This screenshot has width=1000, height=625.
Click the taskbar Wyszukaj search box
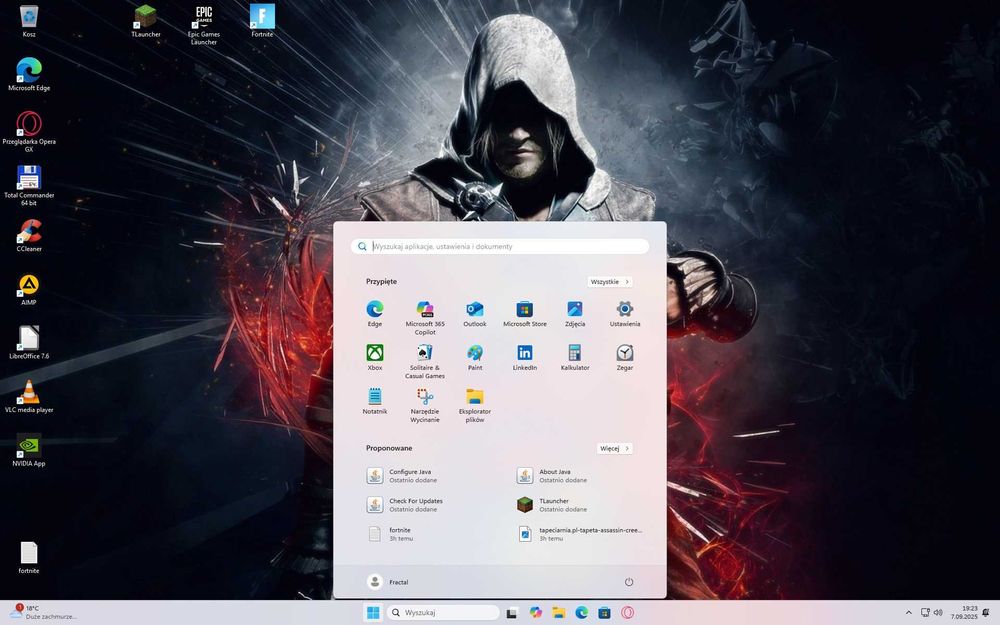point(443,612)
